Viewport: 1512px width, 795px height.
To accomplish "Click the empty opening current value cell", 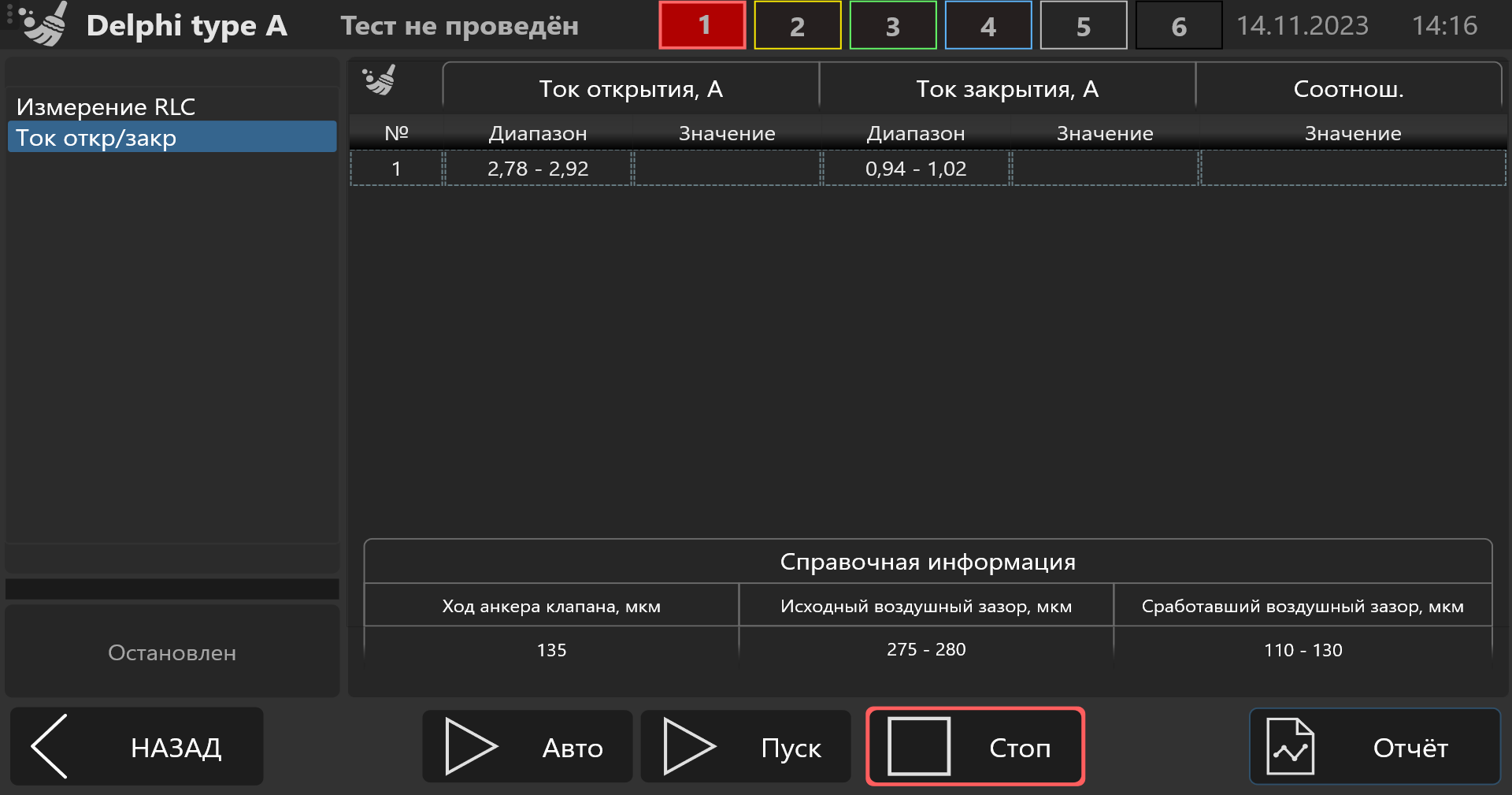I will [x=727, y=169].
